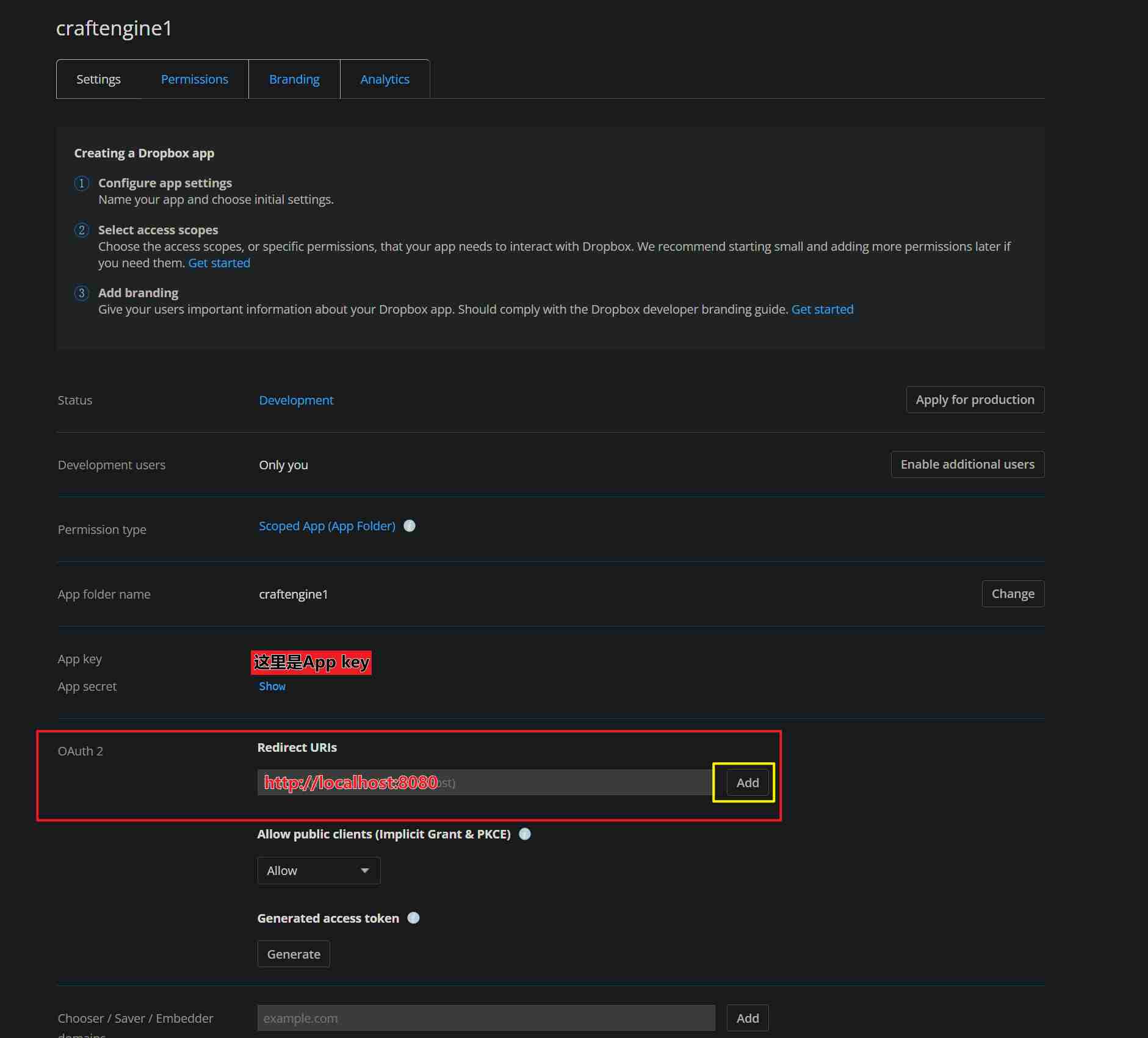Generate an access token
The image size is (1148, 1038).
point(294,954)
